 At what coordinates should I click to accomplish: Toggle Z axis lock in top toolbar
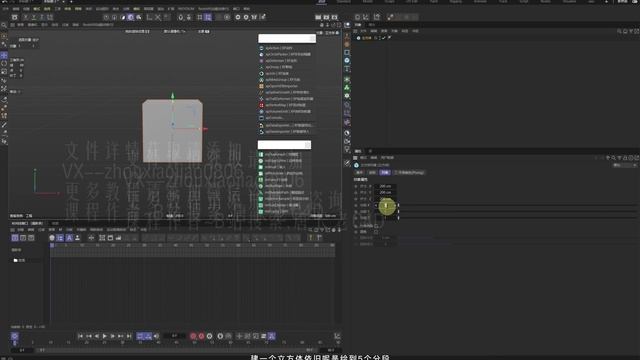pos(42,17)
